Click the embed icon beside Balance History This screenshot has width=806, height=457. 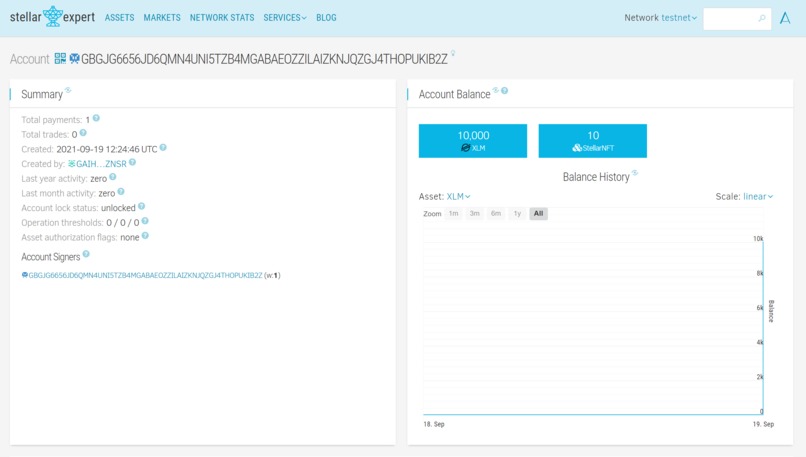click(x=635, y=173)
